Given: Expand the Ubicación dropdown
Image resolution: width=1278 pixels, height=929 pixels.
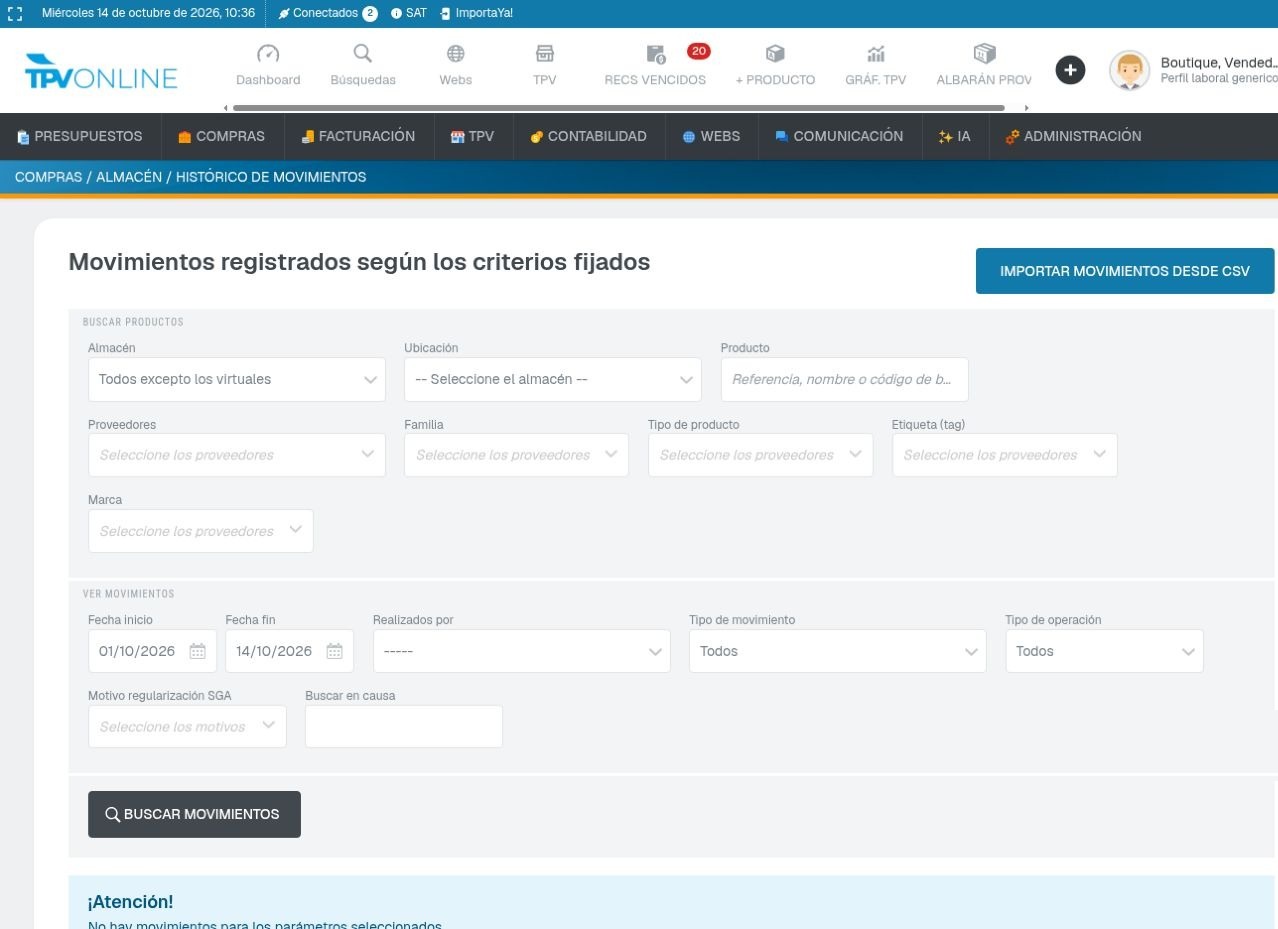Looking at the screenshot, I should pos(553,380).
